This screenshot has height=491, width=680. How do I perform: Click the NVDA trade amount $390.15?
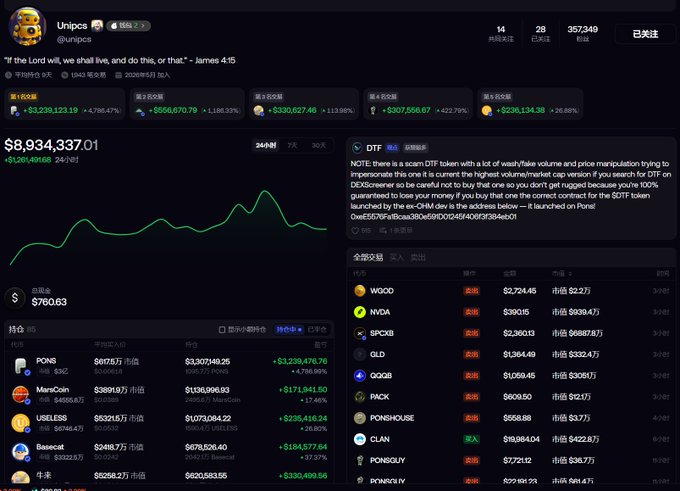[516, 312]
